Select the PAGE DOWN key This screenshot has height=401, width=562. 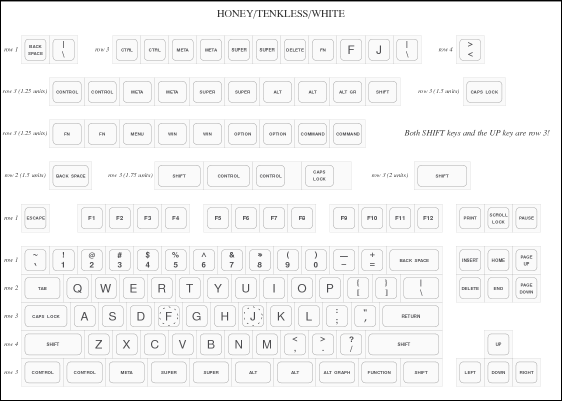tap(526, 288)
